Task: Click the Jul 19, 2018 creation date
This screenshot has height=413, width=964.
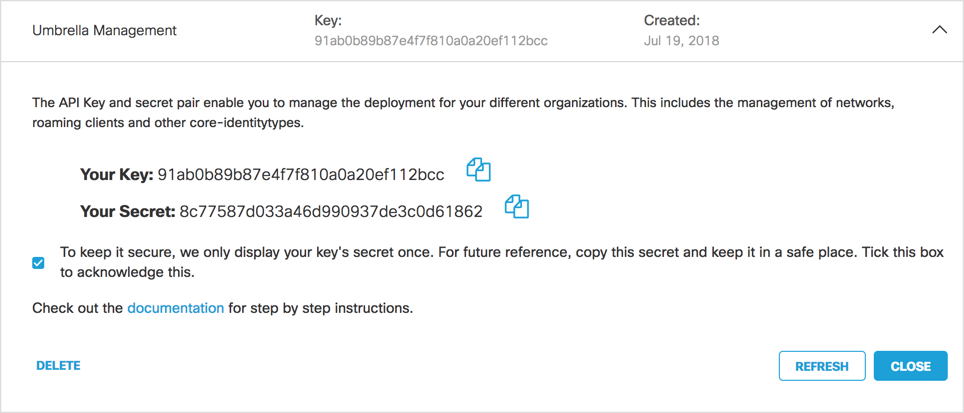Action: pos(682,41)
